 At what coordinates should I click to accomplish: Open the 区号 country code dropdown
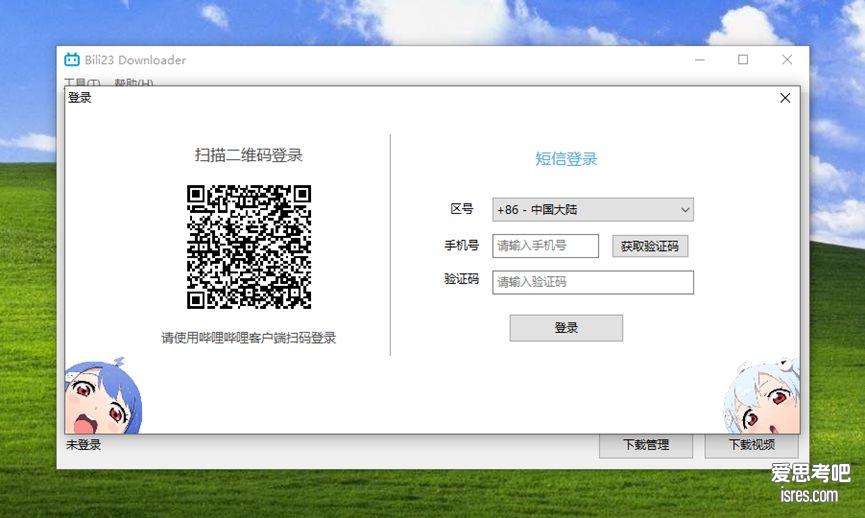point(592,210)
